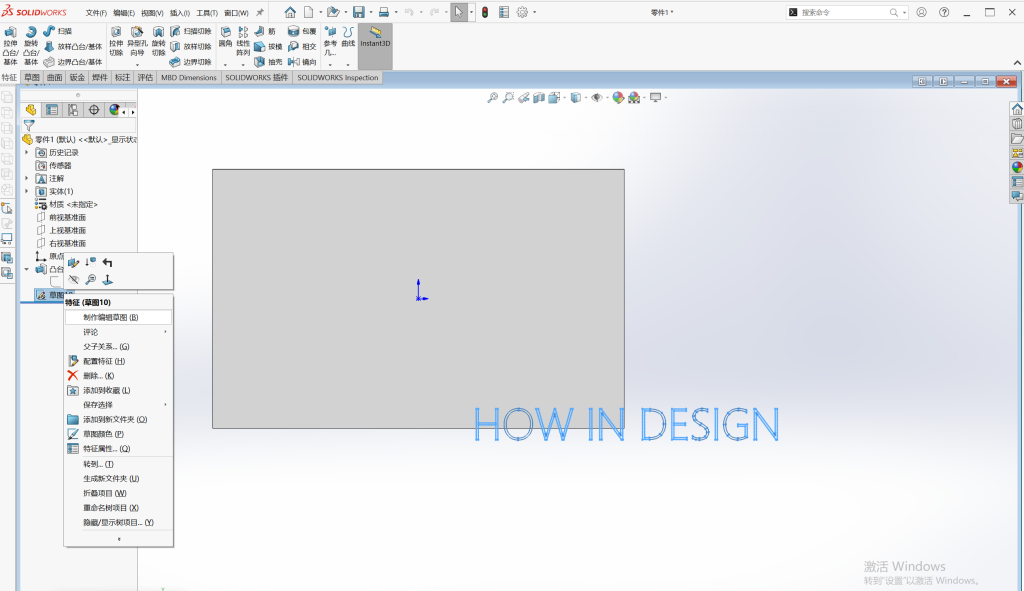Pin the menu bar with the pushpin icon
This screenshot has height=591, width=1024.
coord(260,12)
